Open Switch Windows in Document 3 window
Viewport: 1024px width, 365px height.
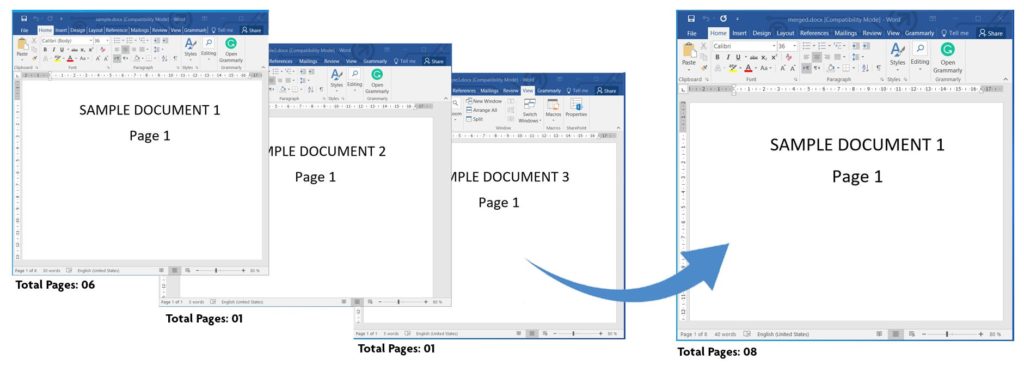pyautogui.click(x=529, y=111)
